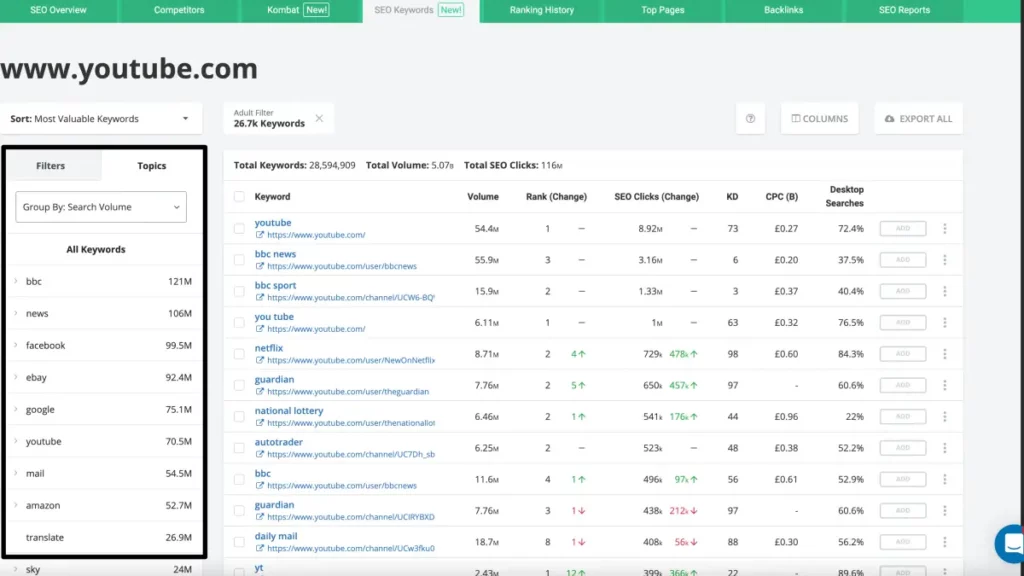Sort by SEO Clicks (Change) column header
Viewport: 1024px width, 576px height.
click(656, 197)
